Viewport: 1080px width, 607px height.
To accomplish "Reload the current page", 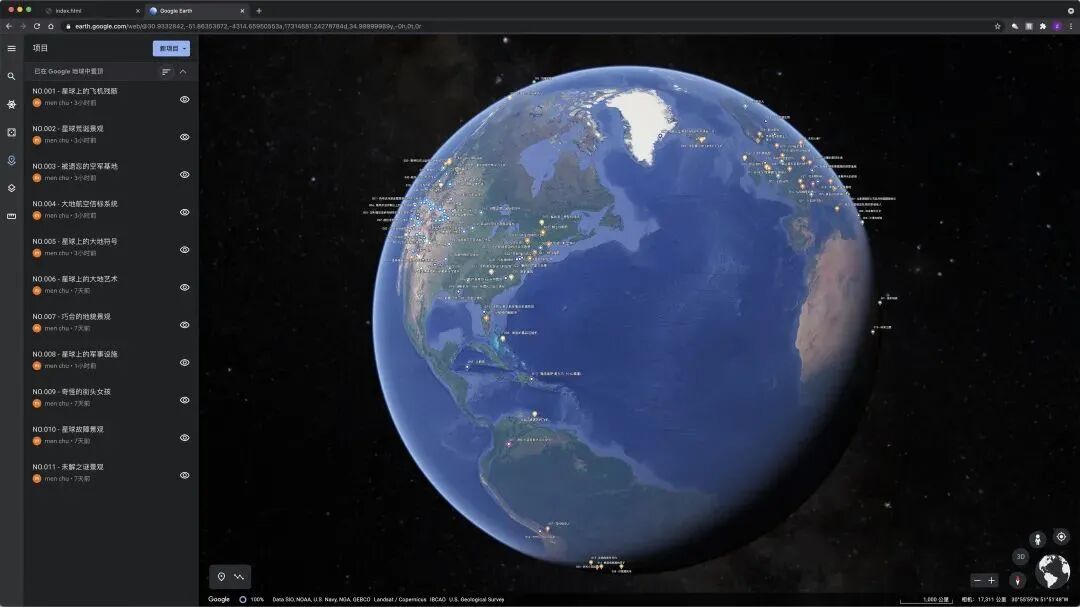I will pos(37,26).
